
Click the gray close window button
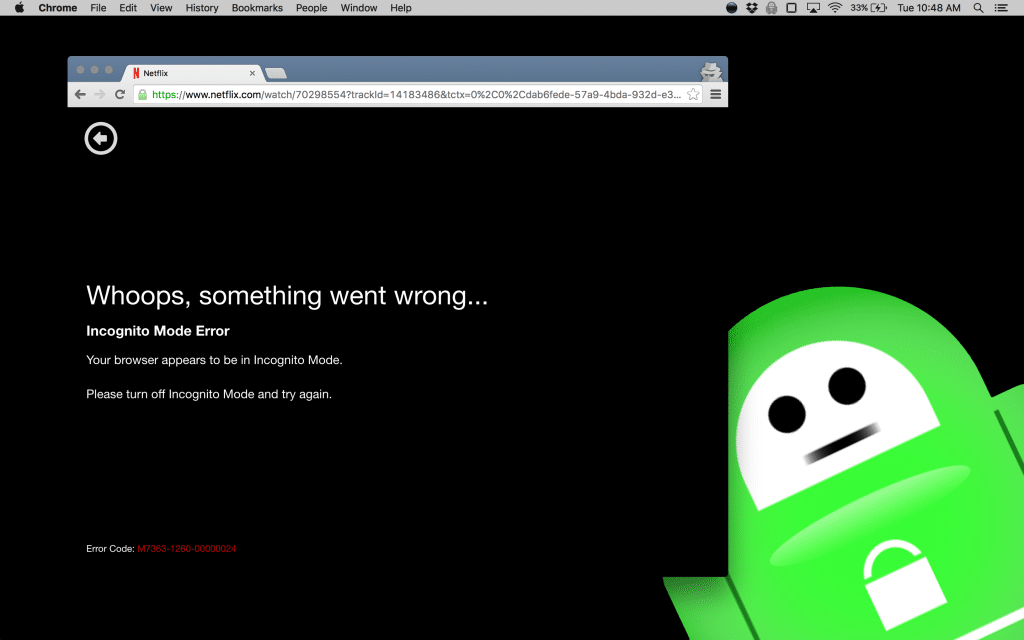pos(80,70)
